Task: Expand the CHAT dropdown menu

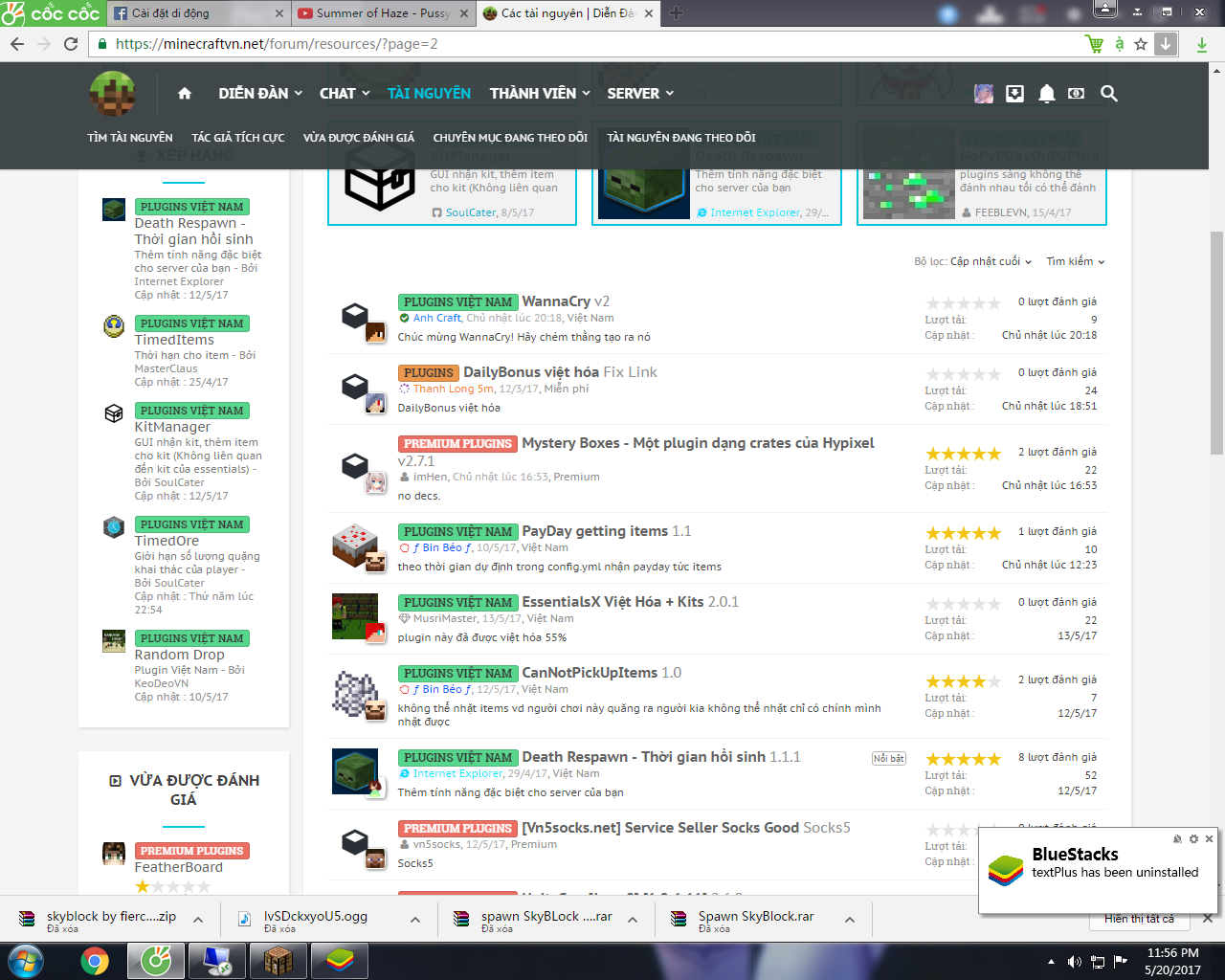Action: (345, 93)
